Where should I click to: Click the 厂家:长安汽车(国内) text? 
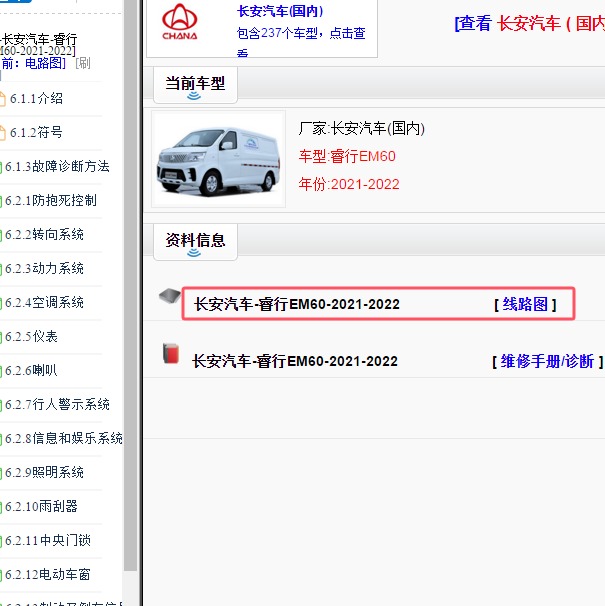click(x=361, y=128)
